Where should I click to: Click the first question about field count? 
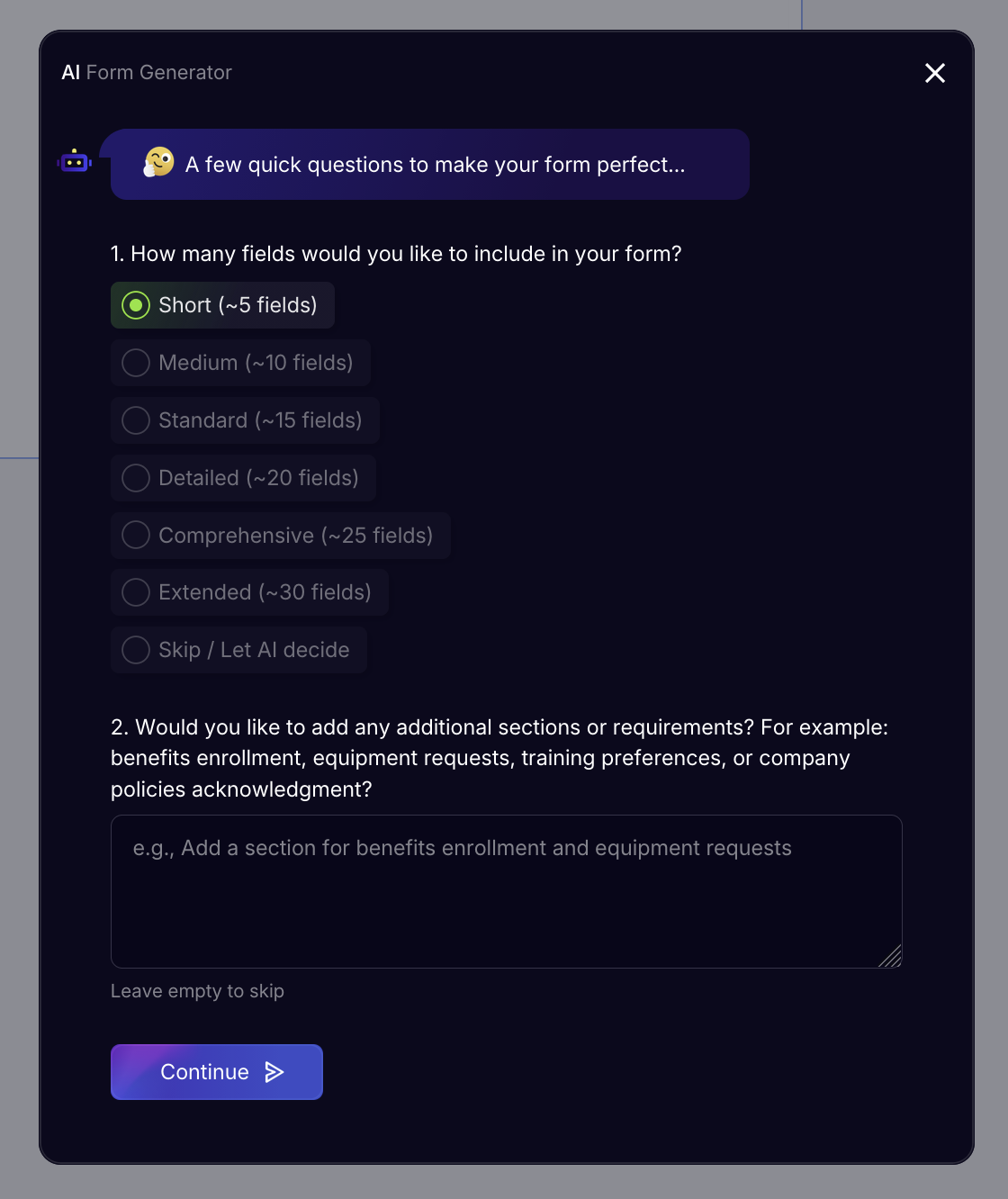(396, 254)
